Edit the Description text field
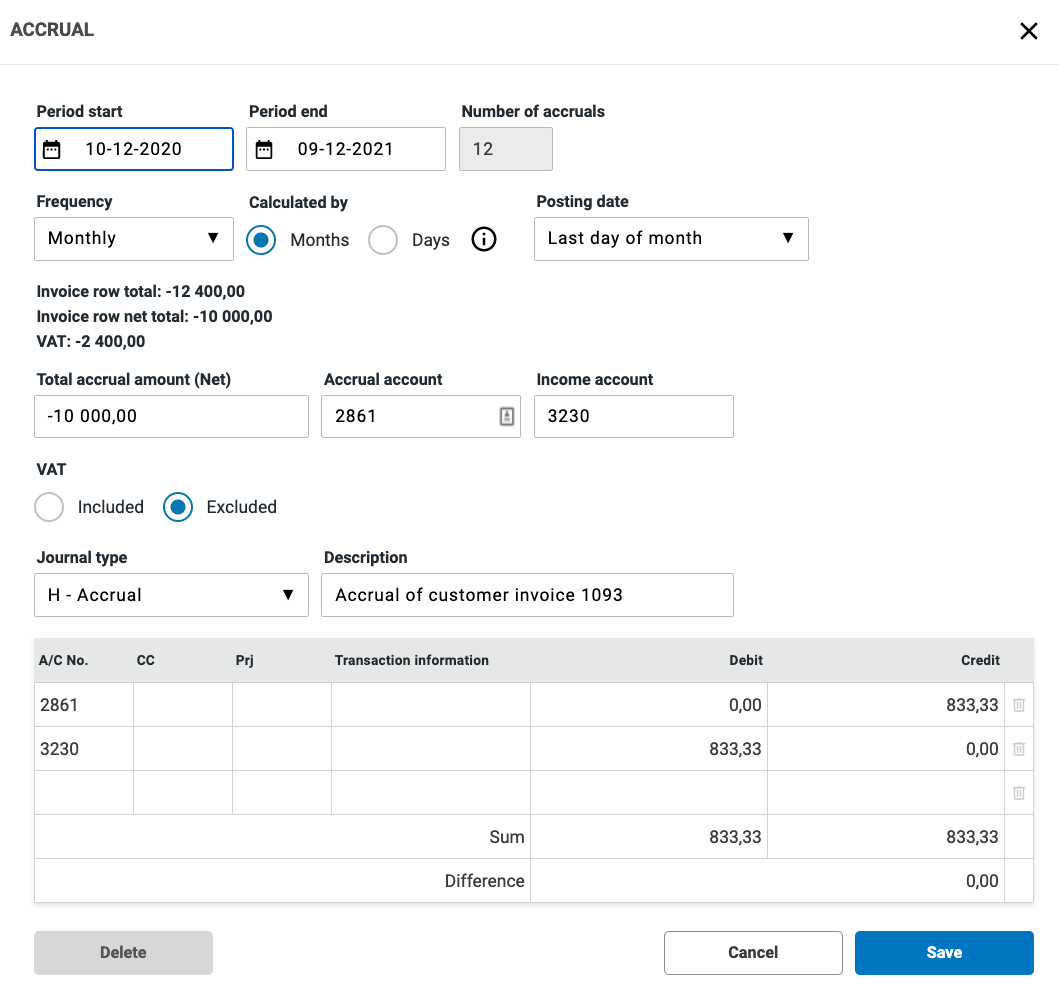This screenshot has width=1059, height=985. point(527,595)
